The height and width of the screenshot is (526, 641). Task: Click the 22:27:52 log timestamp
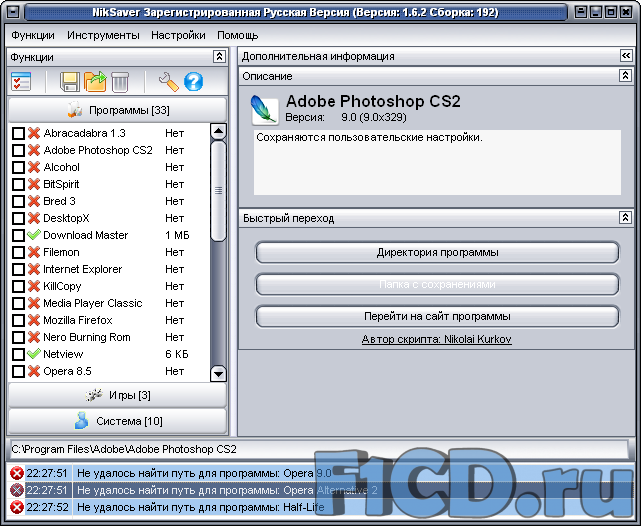click(47, 507)
